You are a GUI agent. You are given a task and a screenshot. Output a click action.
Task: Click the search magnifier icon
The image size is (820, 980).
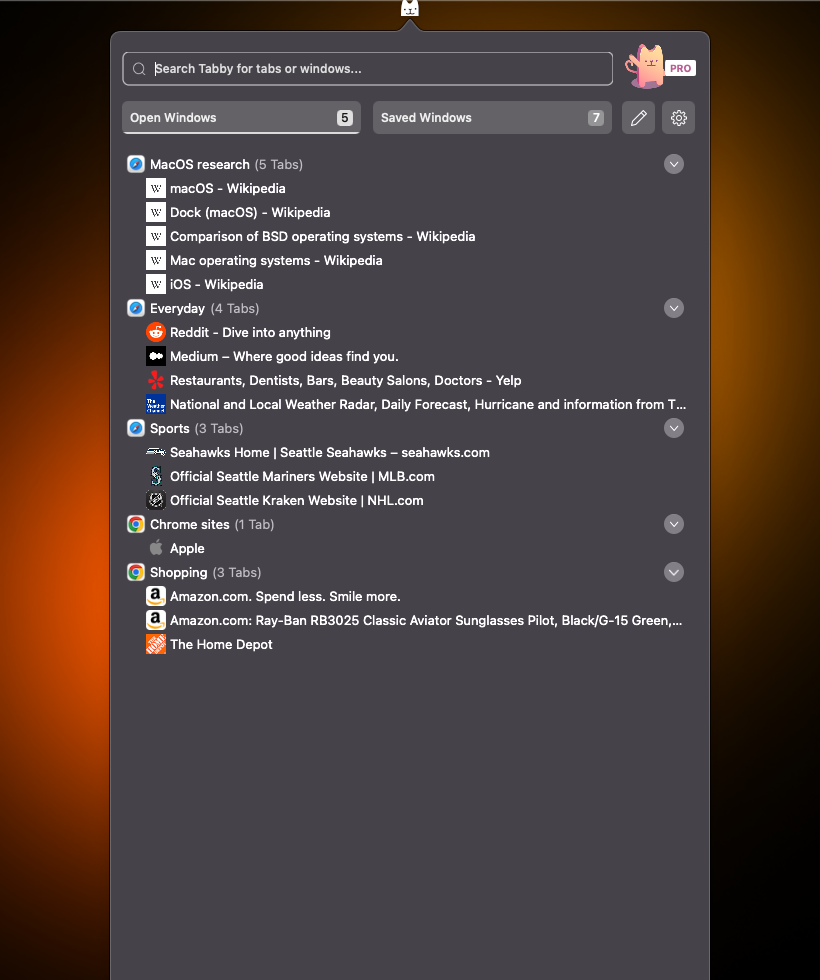pos(139,69)
